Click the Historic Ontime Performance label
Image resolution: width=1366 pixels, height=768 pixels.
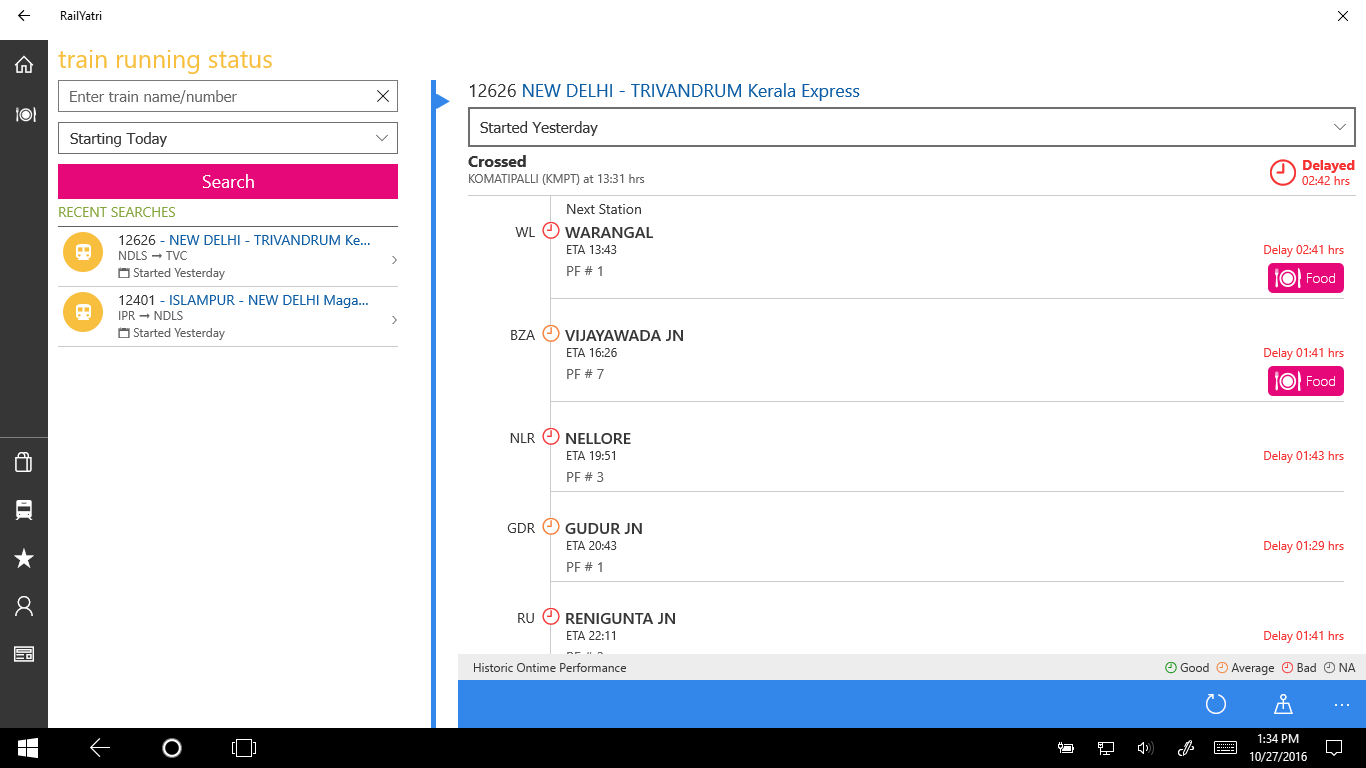[550, 667]
